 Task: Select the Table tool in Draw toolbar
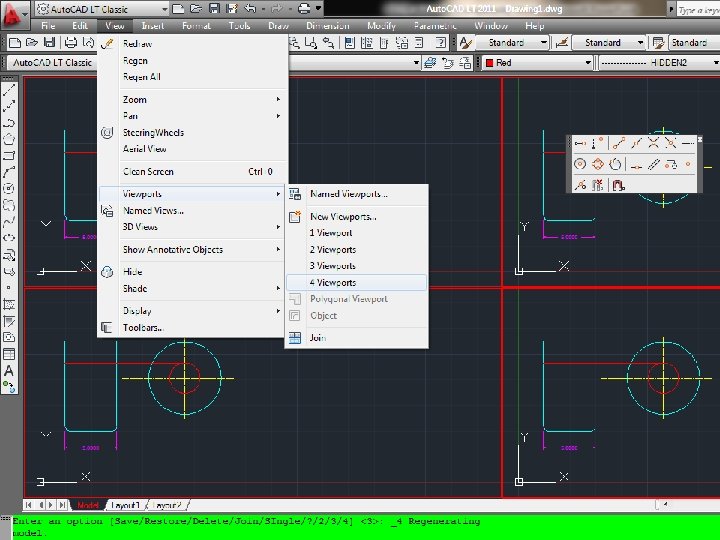9,354
